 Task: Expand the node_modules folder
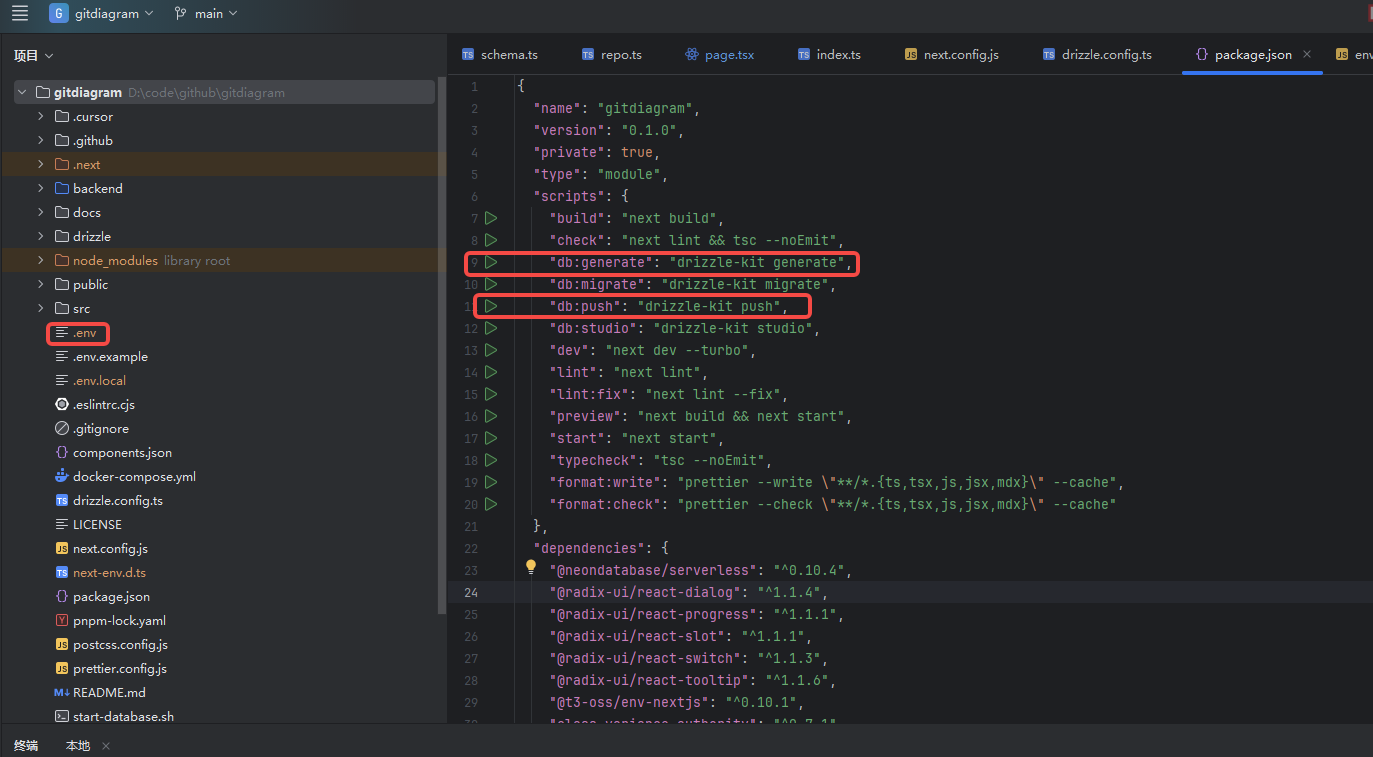pyautogui.click(x=41, y=260)
